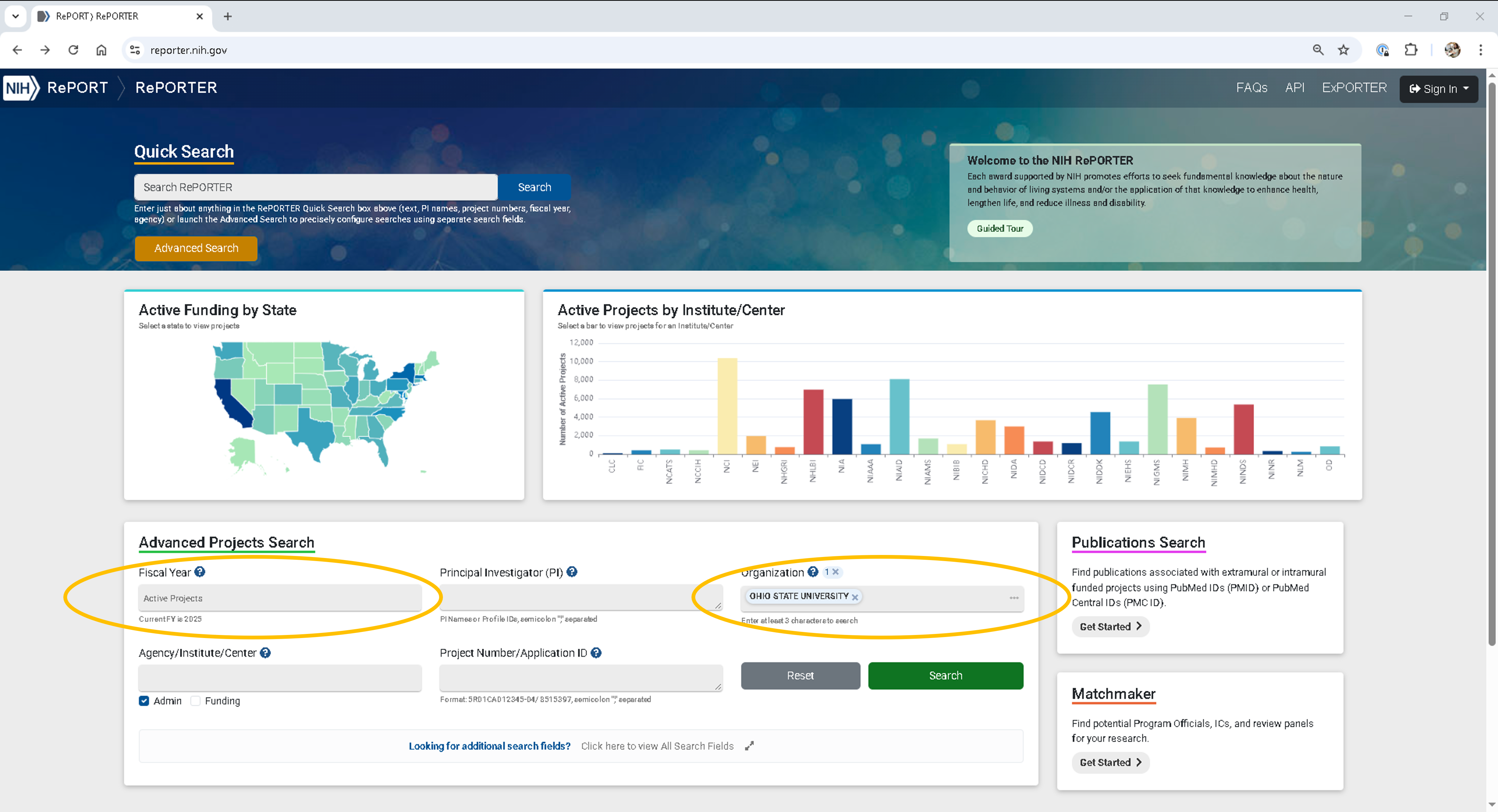Start the Guided Tour

tap(1000, 228)
